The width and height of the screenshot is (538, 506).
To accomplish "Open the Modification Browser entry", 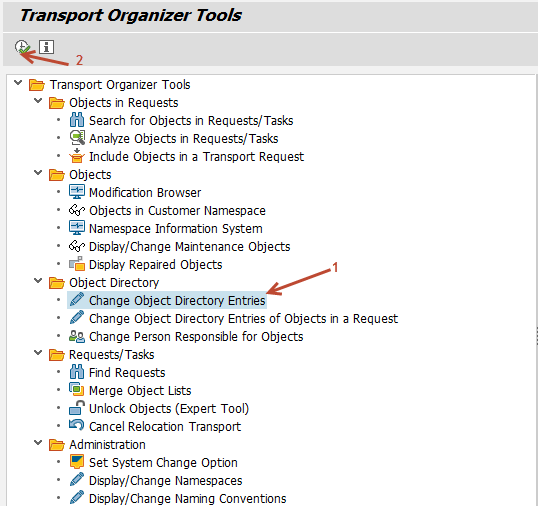I will (x=145, y=193).
